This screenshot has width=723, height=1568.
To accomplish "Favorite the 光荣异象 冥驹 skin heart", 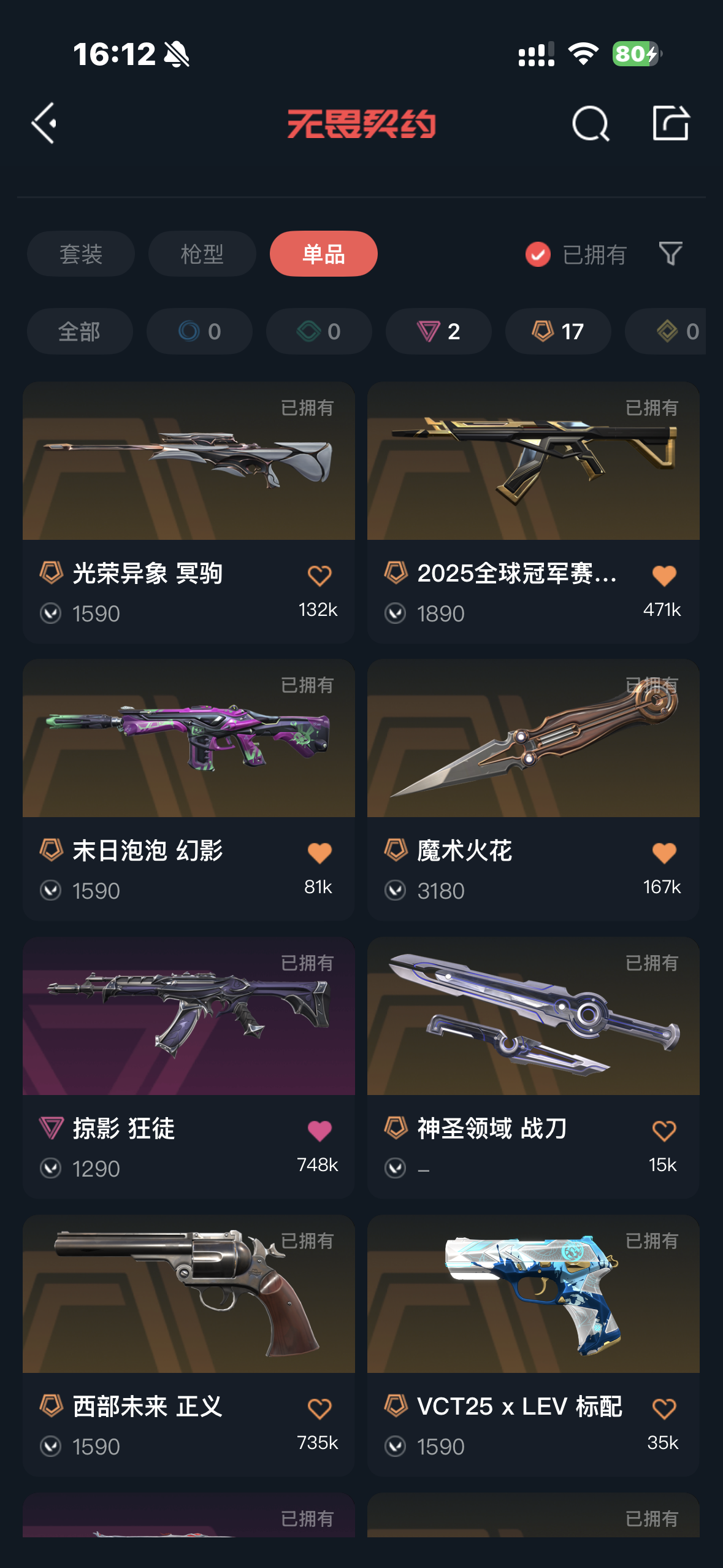I will pyautogui.click(x=319, y=575).
